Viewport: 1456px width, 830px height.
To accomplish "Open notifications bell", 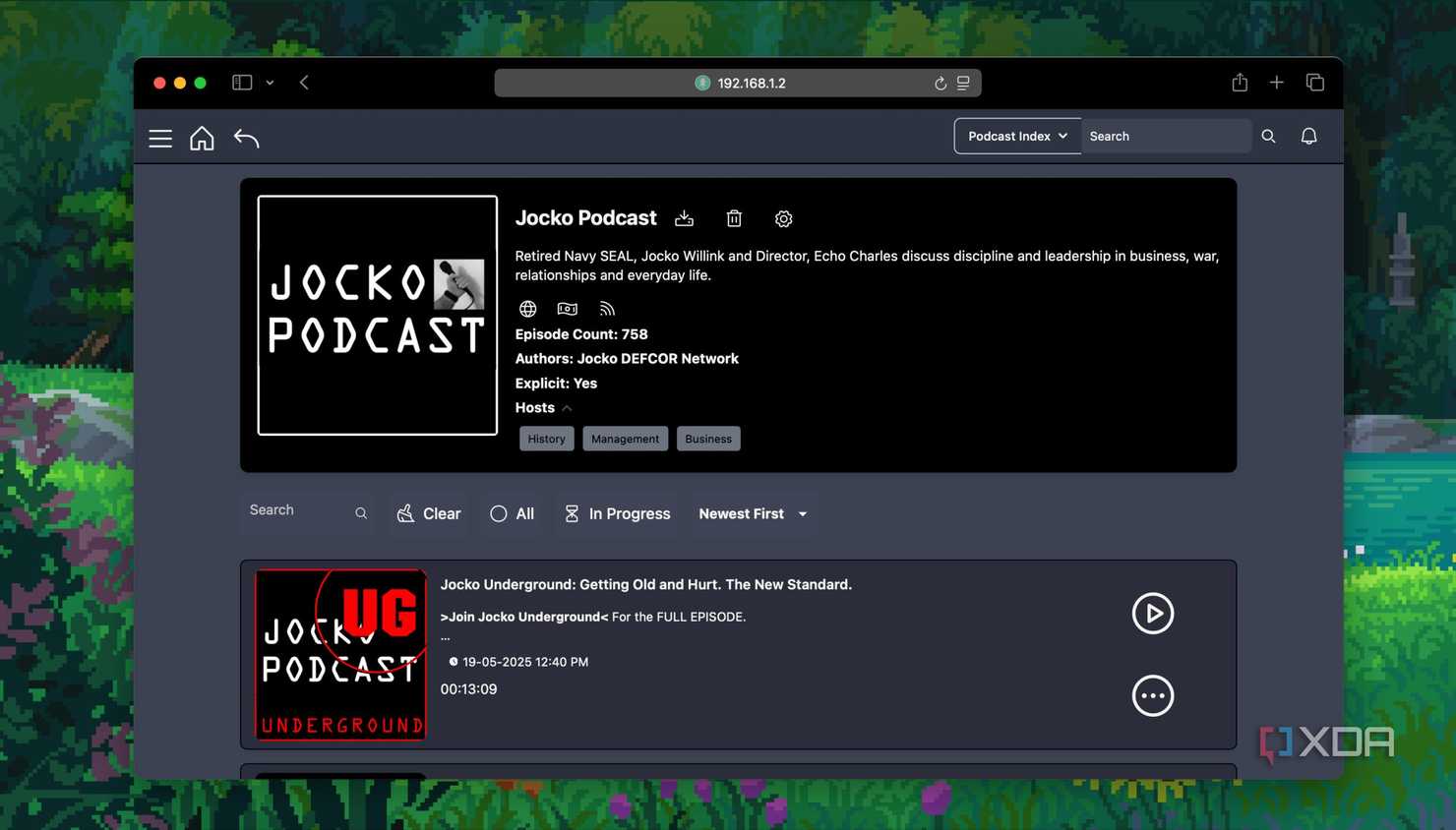I will pyautogui.click(x=1308, y=136).
